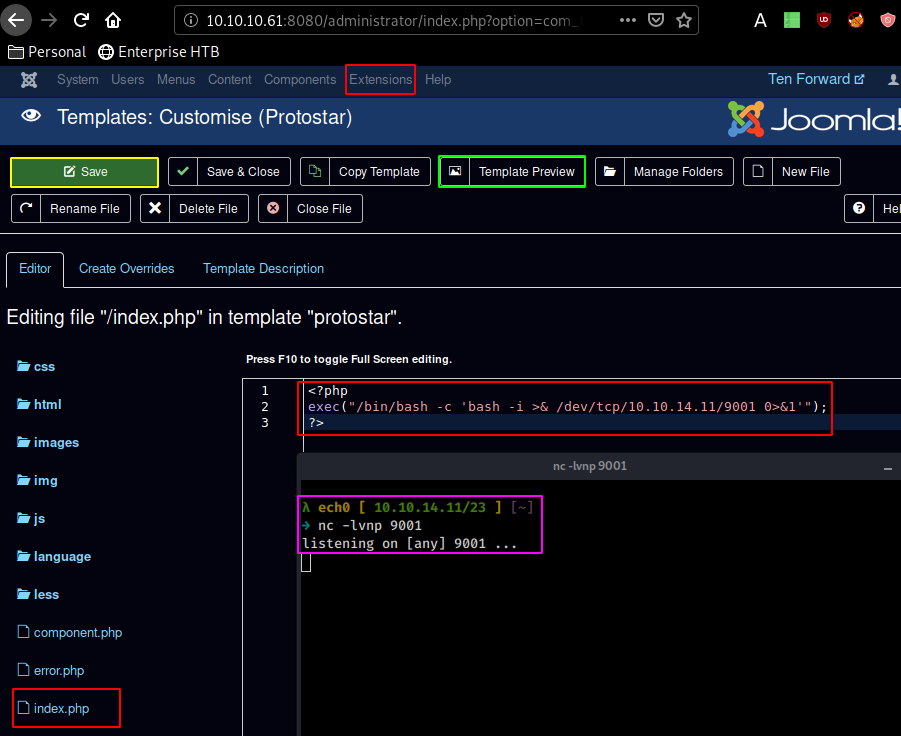This screenshot has height=736, width=901.
Task: Click the green square extension icon
Action: [x=792, y=21]
